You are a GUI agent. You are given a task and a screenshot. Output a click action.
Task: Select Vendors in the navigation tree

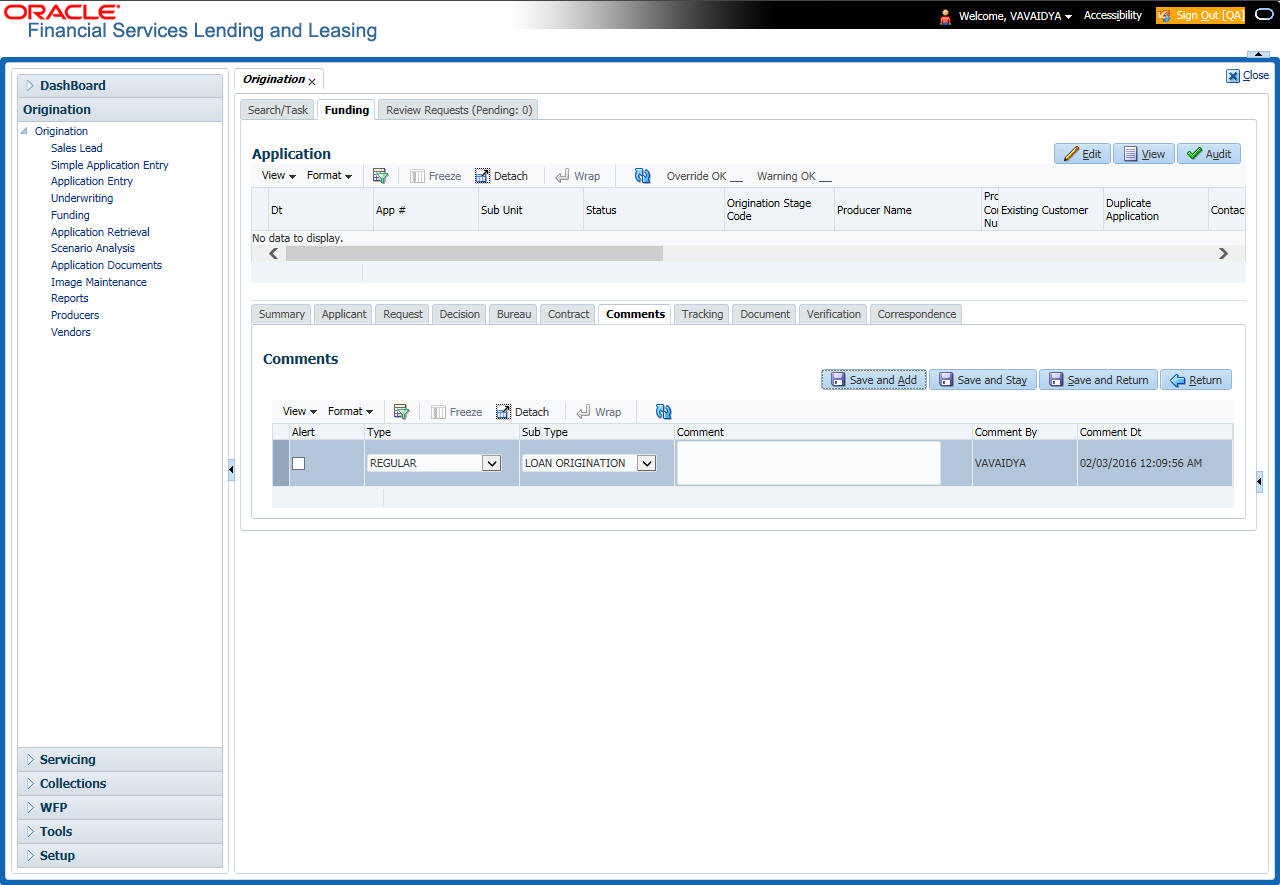coord(71,332)
